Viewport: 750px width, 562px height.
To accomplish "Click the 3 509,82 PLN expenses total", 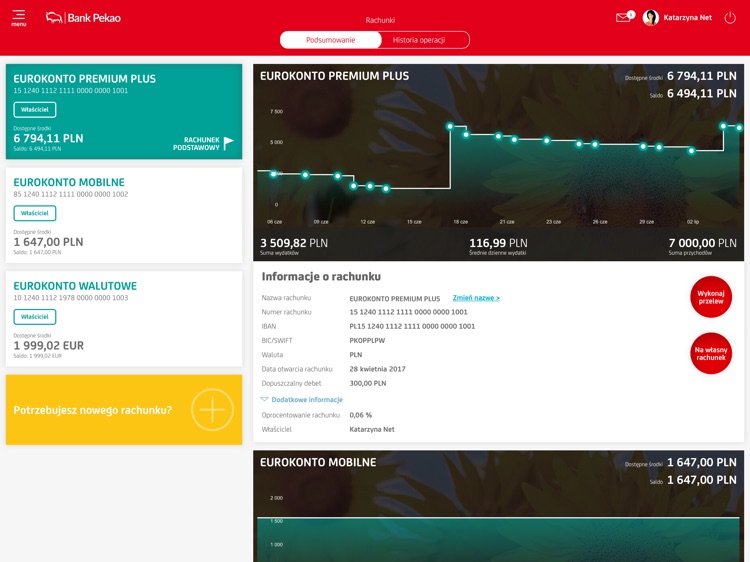I will coord(294,243).
